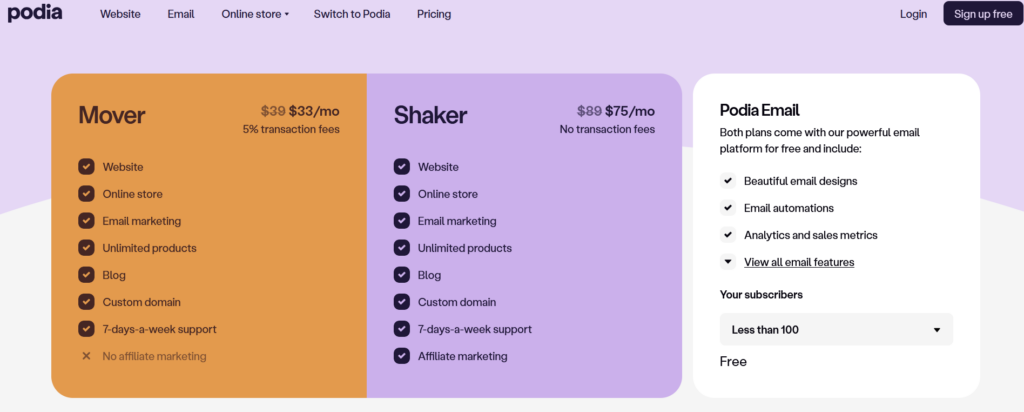Click the checkmark icon next to Beautiful email designs

(728, 181)
